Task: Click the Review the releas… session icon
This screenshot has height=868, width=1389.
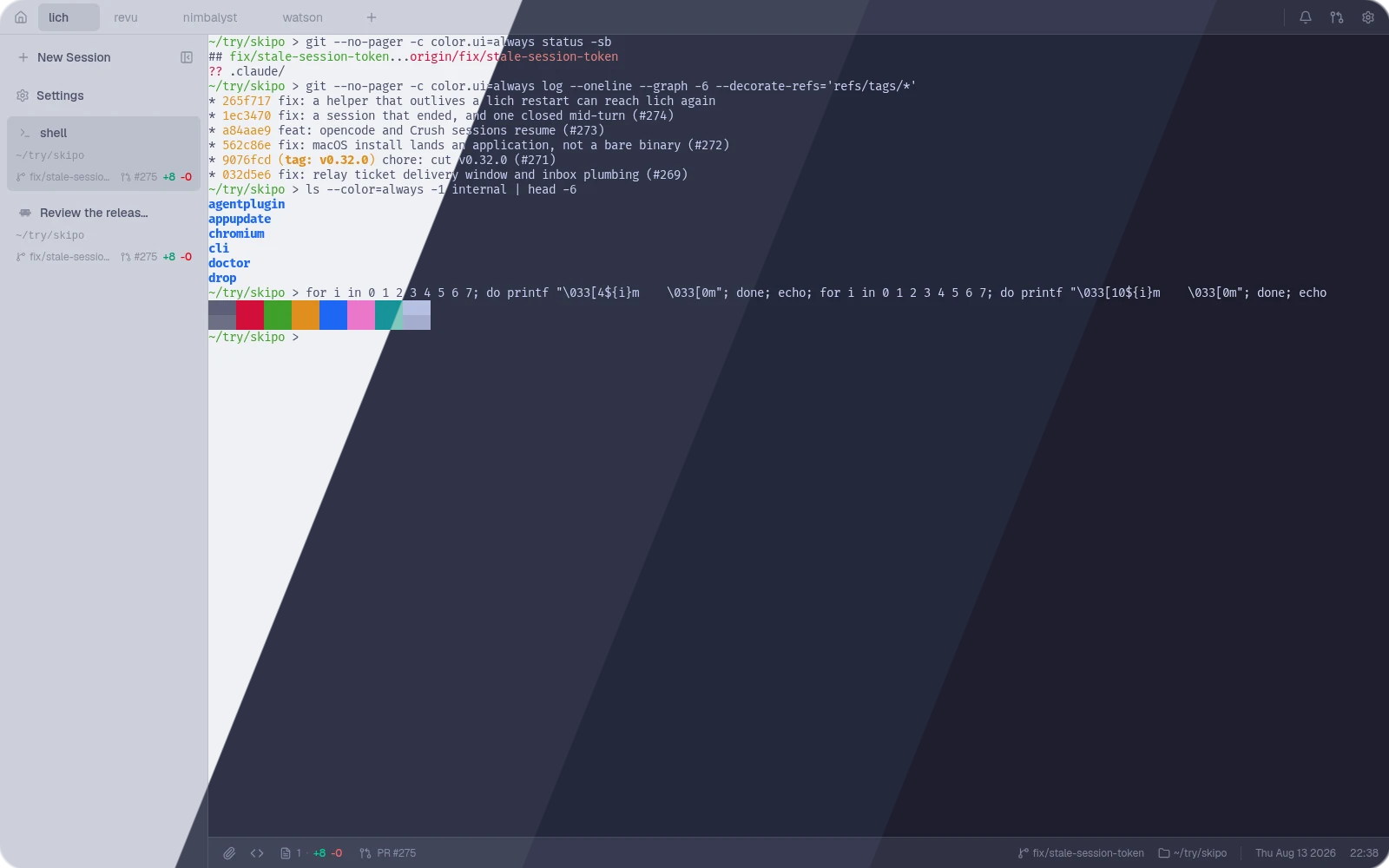Action: (24, 213)
